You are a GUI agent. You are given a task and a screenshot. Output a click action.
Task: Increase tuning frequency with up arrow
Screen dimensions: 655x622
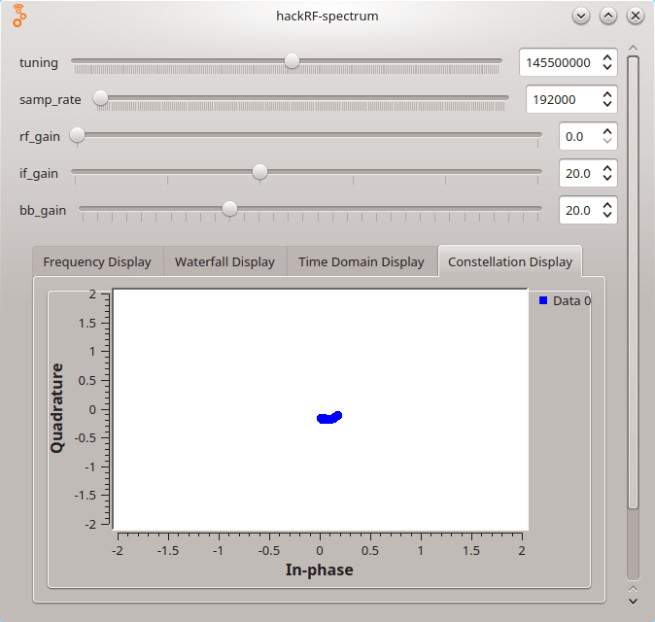click(606, 57)
